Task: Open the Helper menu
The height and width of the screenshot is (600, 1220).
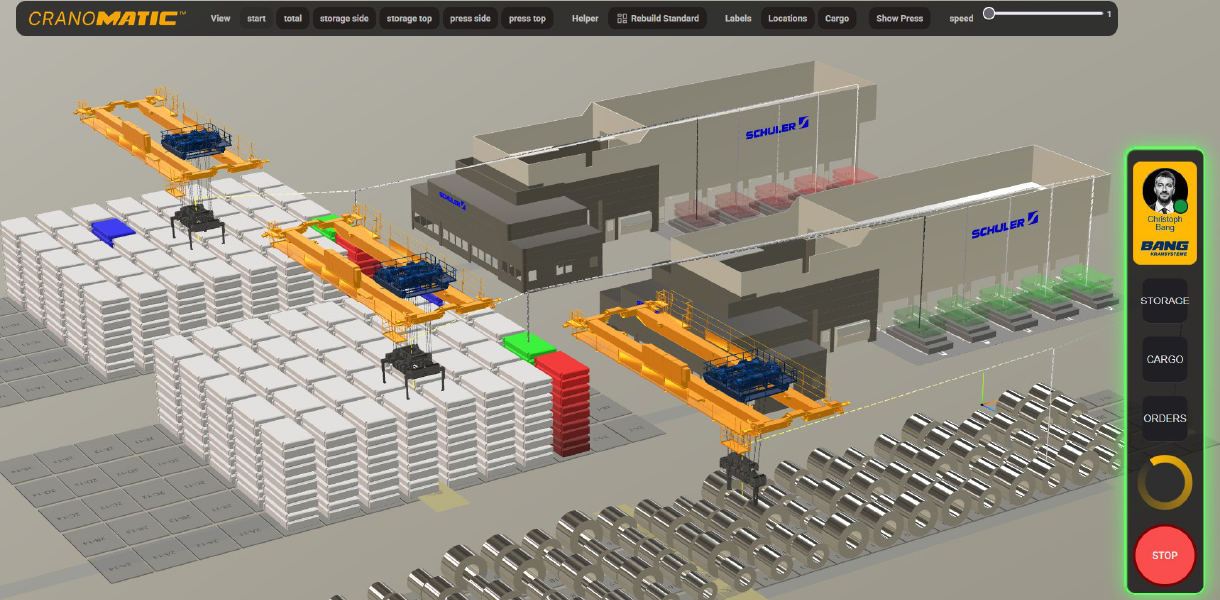Action: [x=584, y=18]
